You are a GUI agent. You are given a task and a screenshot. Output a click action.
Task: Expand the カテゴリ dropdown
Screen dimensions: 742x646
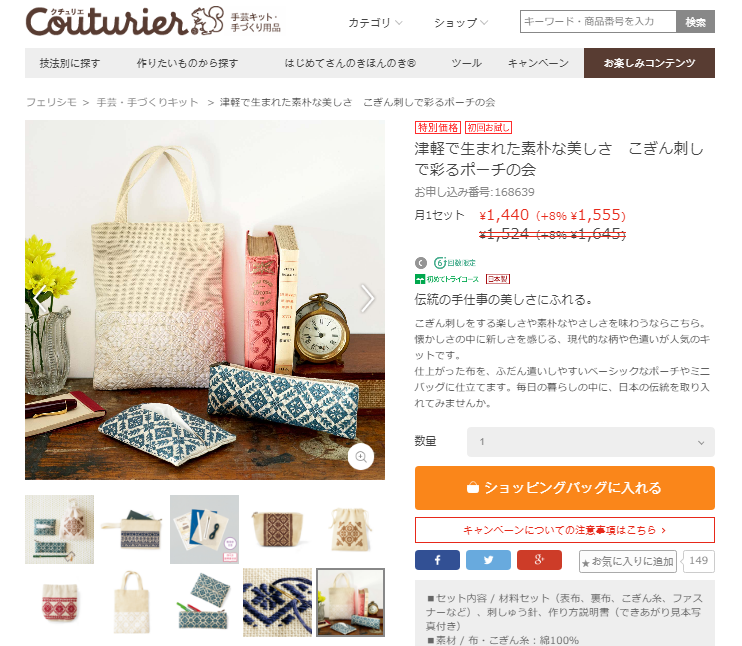[375, 23]
